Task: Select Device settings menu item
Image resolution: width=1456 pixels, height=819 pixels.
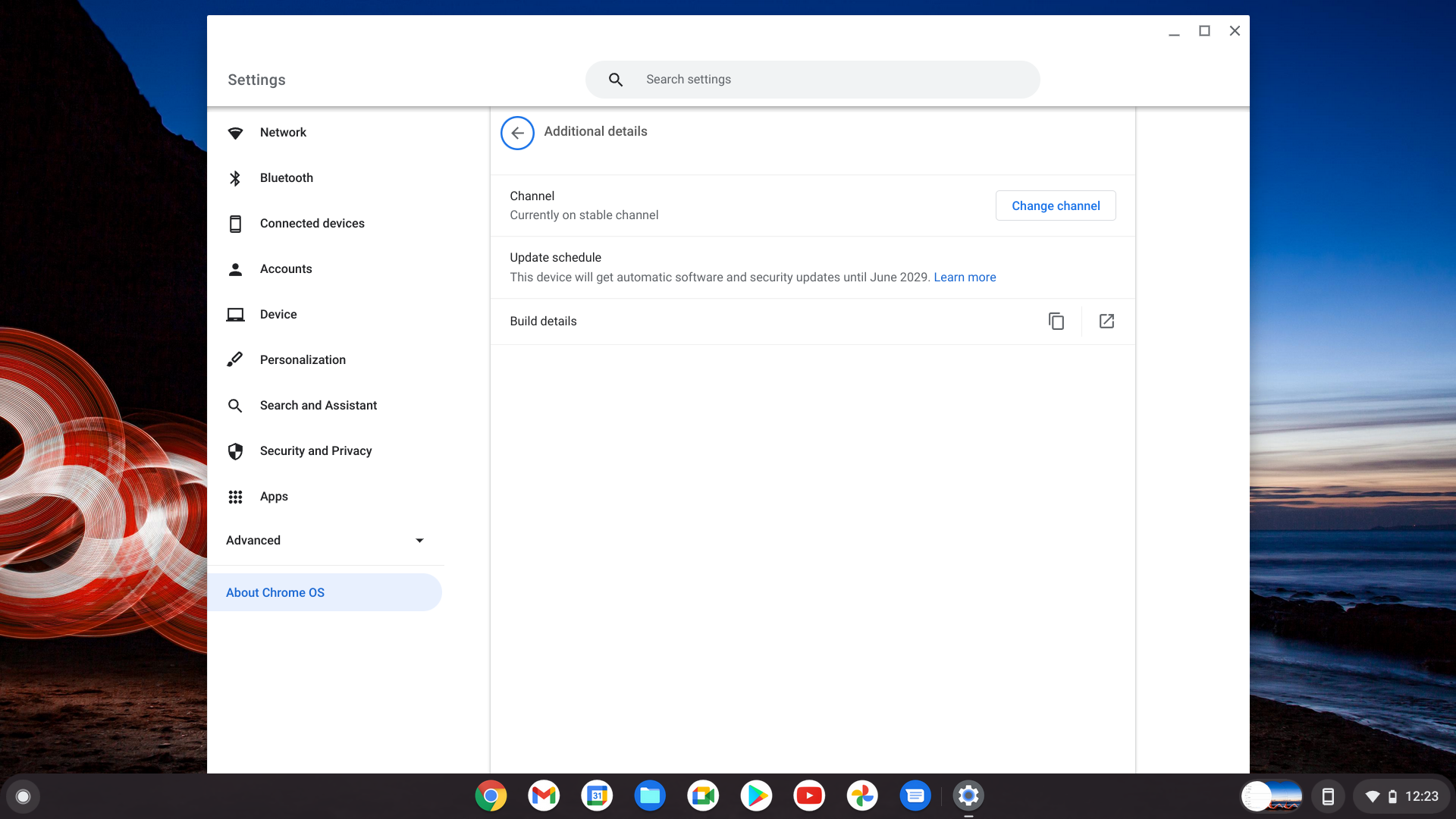Action: [x=278, y=314]
